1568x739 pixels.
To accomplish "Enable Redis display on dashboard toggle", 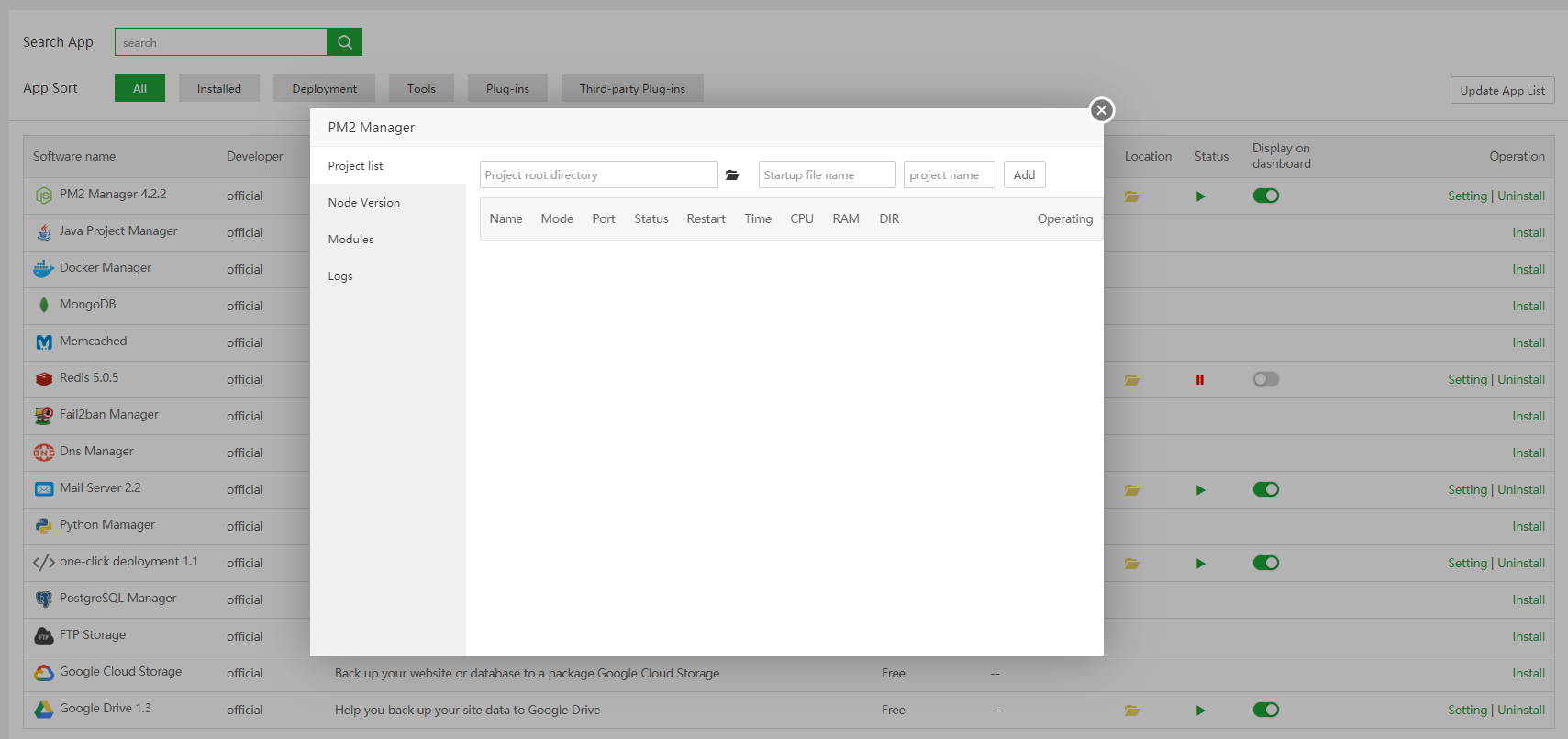I will 1265,379.
